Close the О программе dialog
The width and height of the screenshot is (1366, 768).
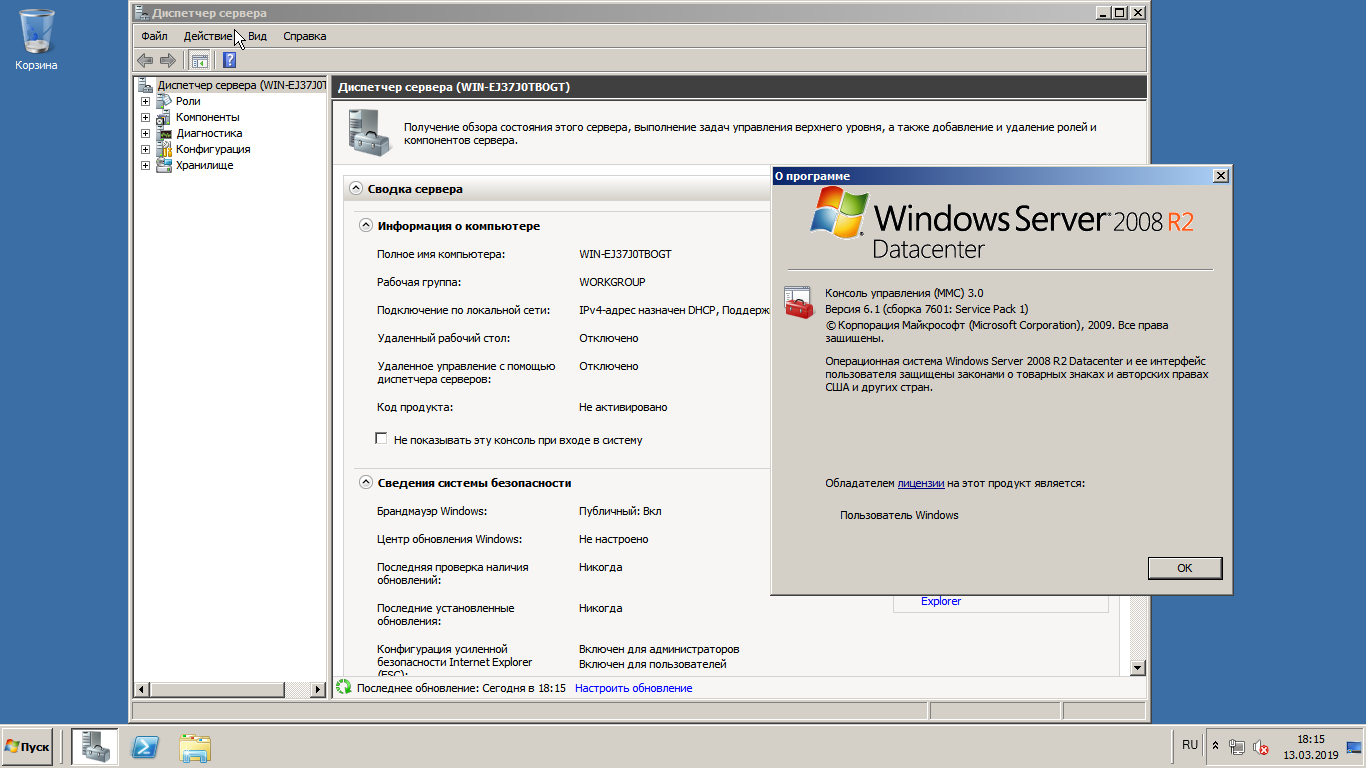coord(1220,176)
